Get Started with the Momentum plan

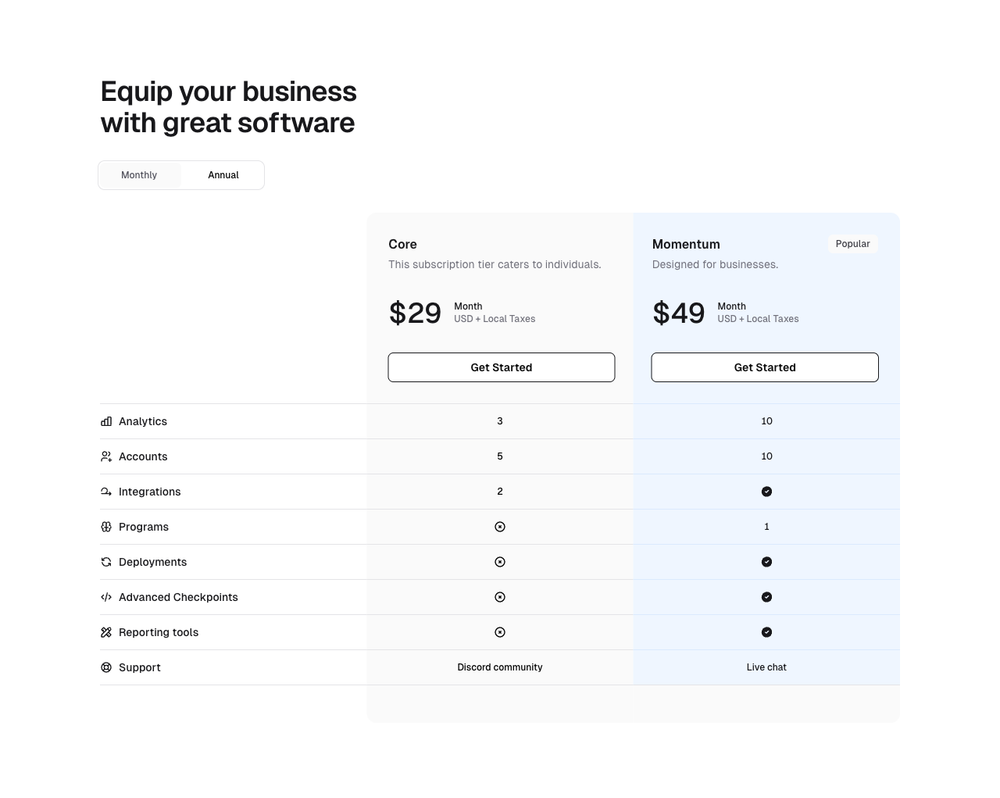765,367
